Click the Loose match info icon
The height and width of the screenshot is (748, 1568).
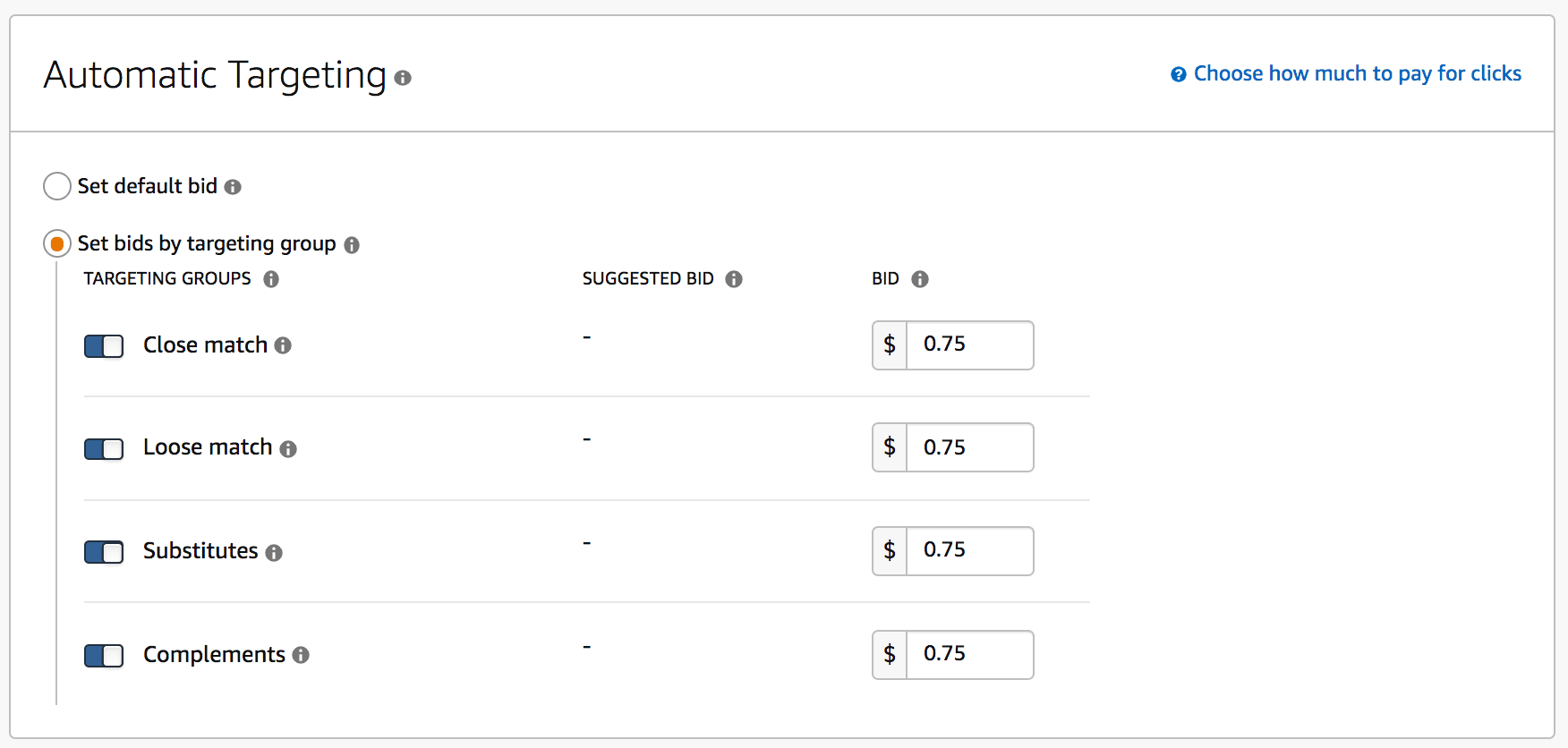287,448
